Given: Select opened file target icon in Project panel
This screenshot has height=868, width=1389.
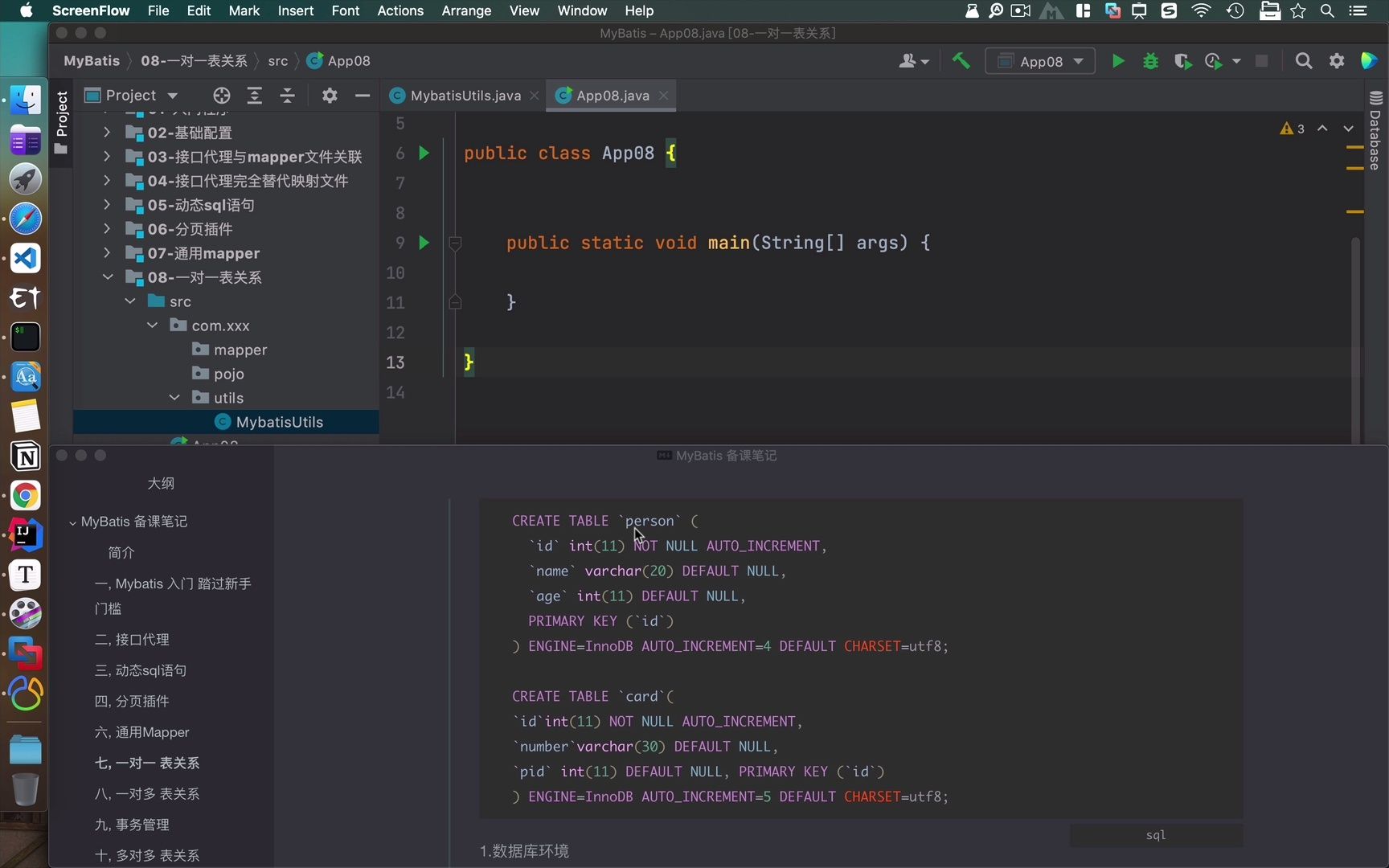Looking at the screenshot, I should coord(221,96).
